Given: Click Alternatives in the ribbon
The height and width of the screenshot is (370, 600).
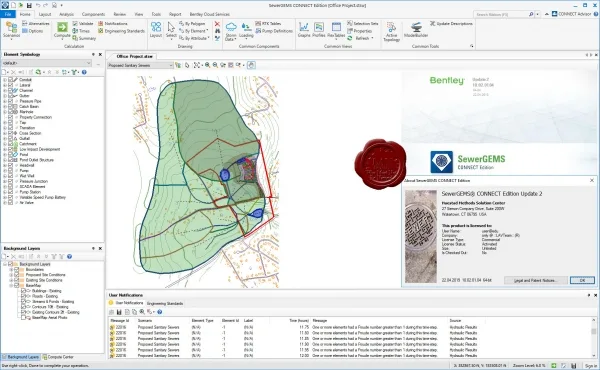Looking at the screenshot, I should click(36, 24).
